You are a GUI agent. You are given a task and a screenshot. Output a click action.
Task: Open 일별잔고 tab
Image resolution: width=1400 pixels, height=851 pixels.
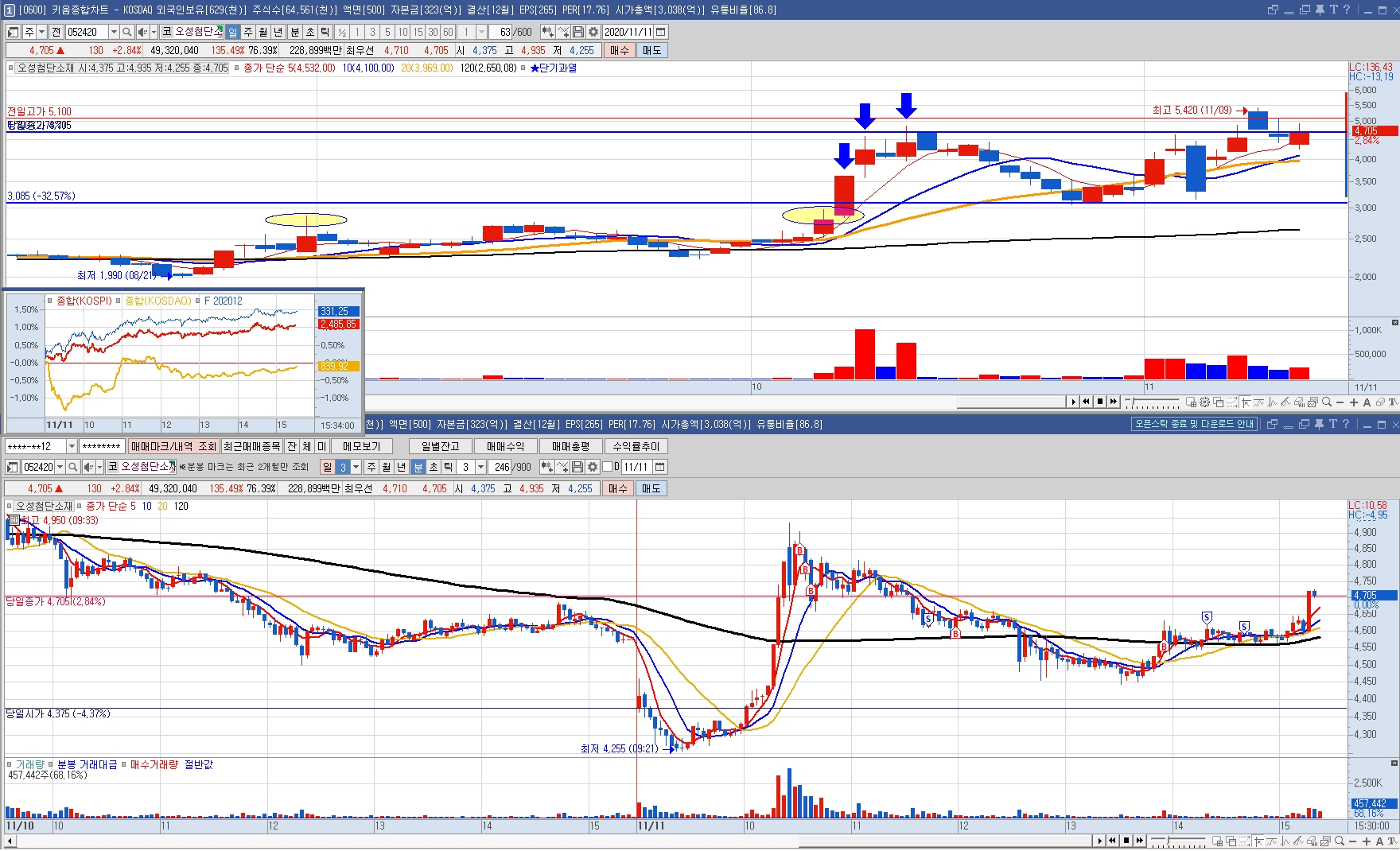pos(440,446)
